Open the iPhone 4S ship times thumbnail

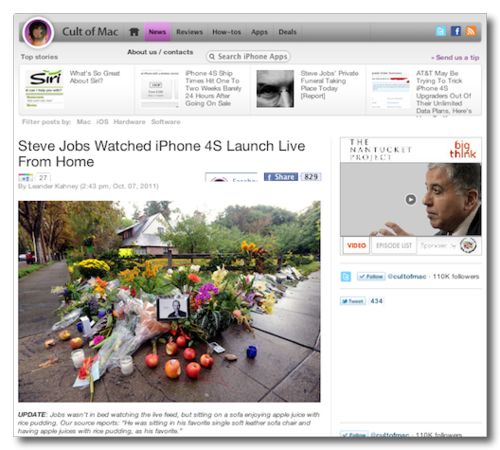(160, 88)
